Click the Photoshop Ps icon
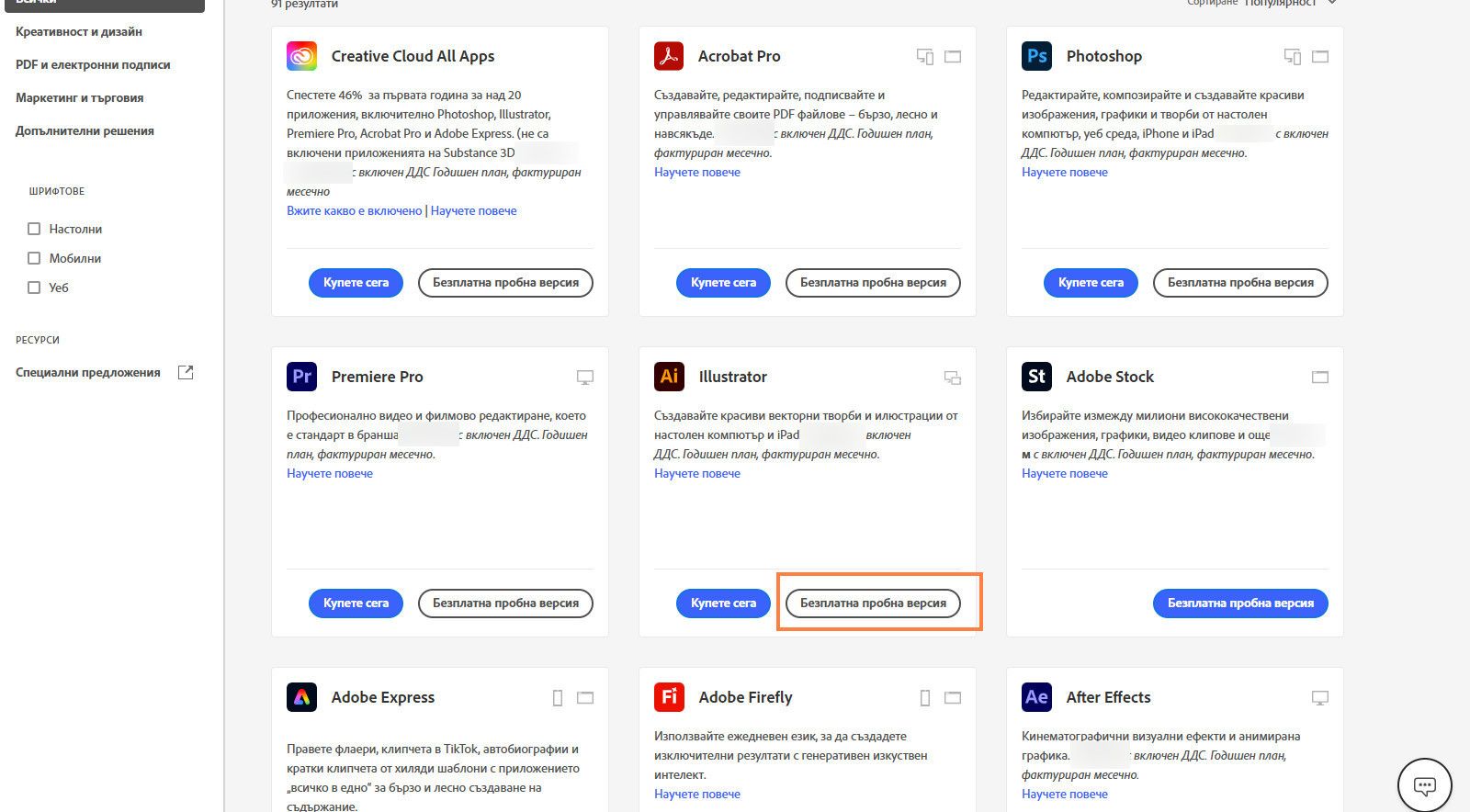Viewport: 1470px width, 812px height. (x=1036, y=56)
